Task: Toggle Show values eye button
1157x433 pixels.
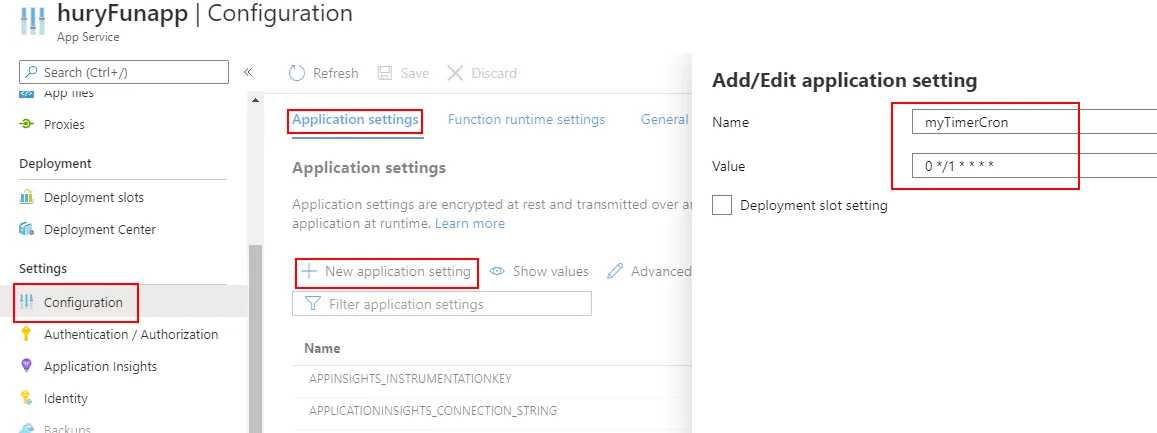Action: point(540,271)
